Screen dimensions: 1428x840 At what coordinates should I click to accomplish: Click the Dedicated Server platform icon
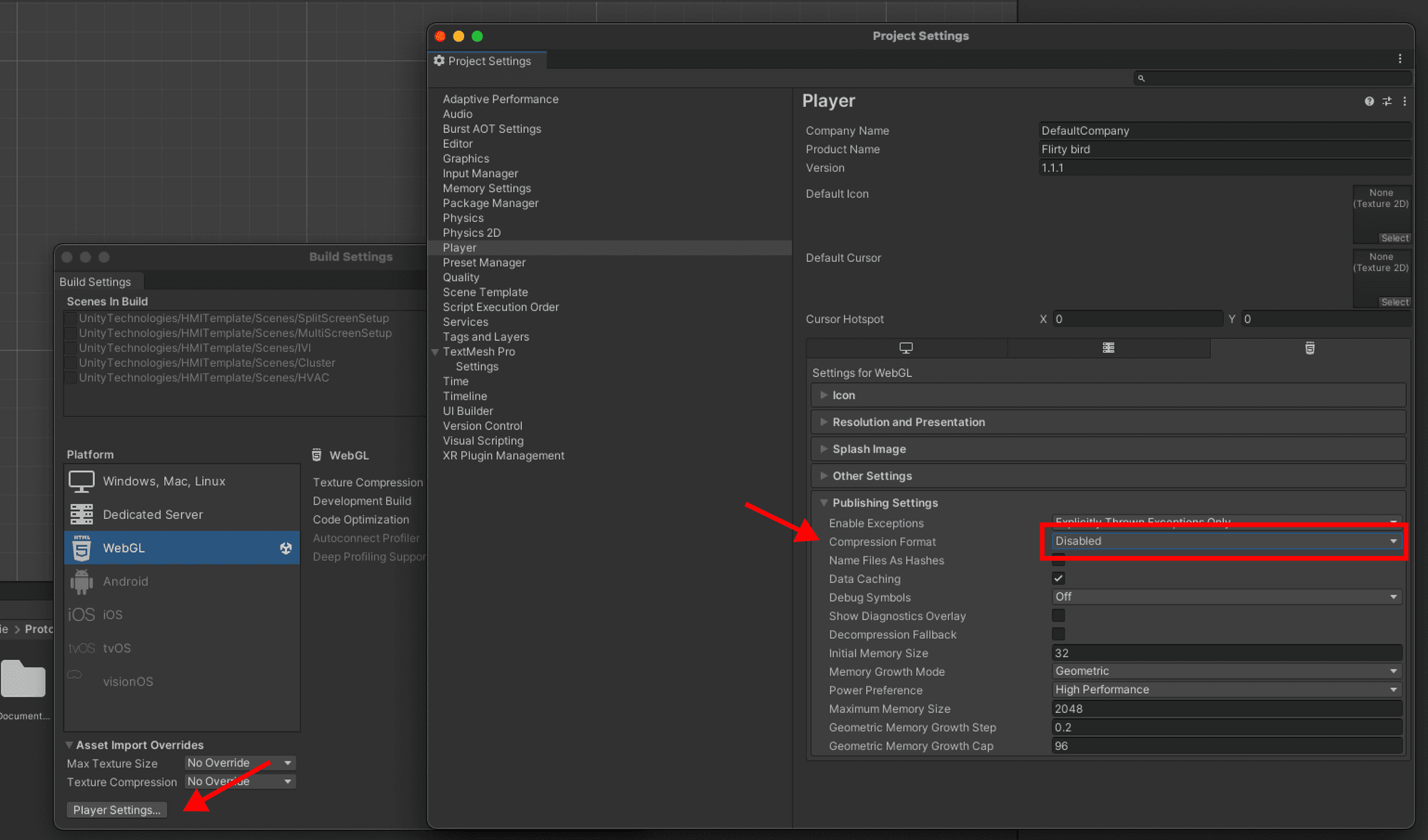coord(81,514)
